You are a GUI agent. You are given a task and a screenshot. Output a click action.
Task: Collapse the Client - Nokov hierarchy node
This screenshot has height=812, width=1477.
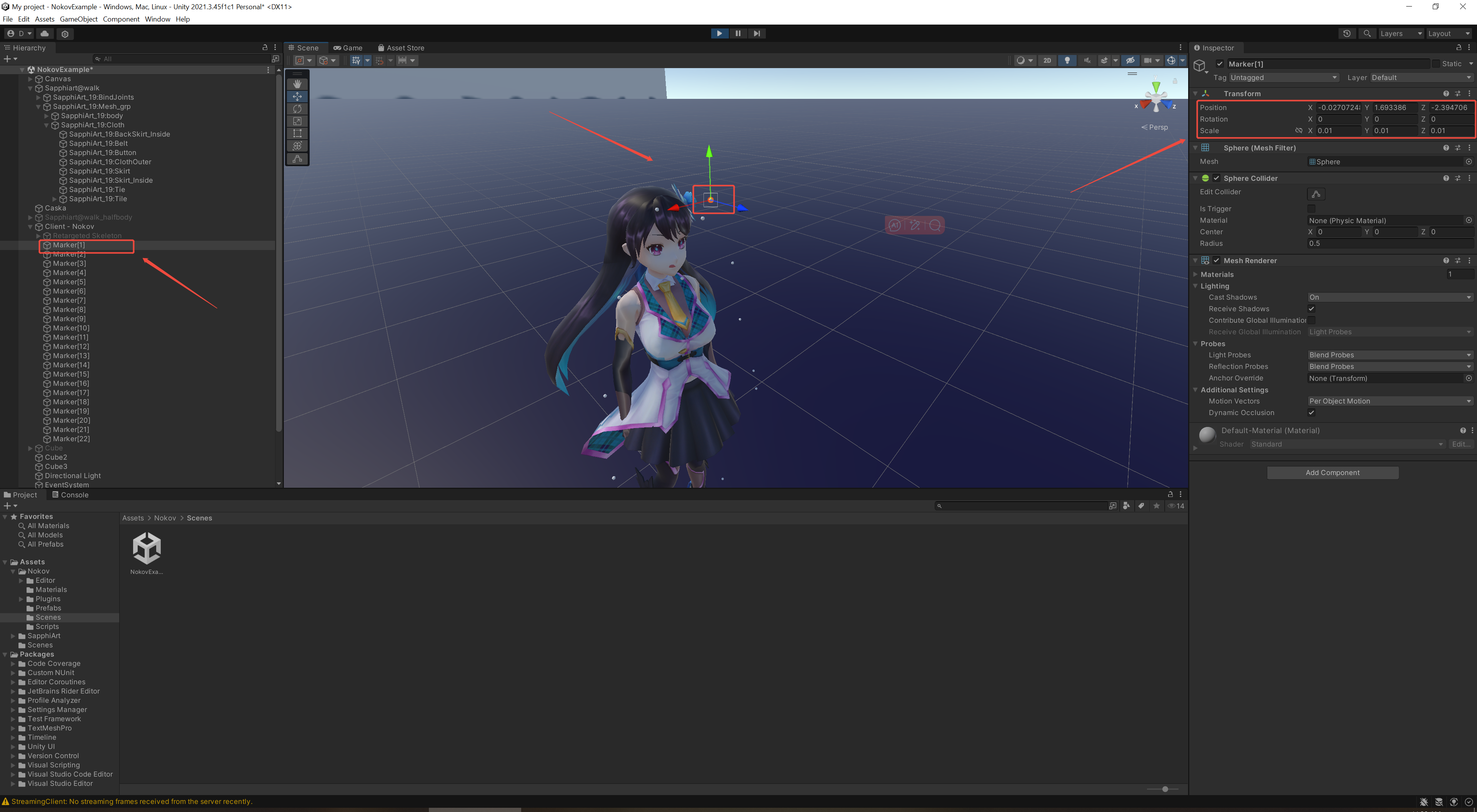coord(30,227)
